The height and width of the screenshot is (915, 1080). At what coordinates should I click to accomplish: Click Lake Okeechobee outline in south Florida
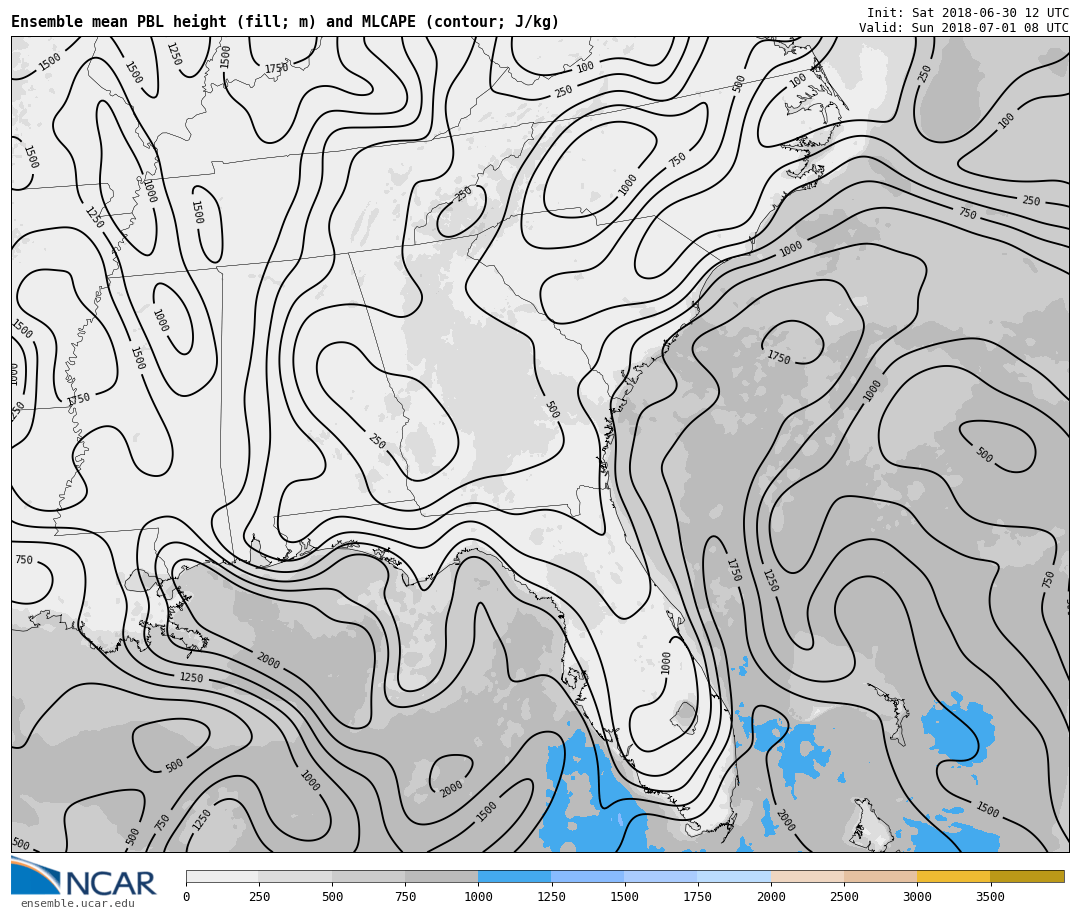684,717
